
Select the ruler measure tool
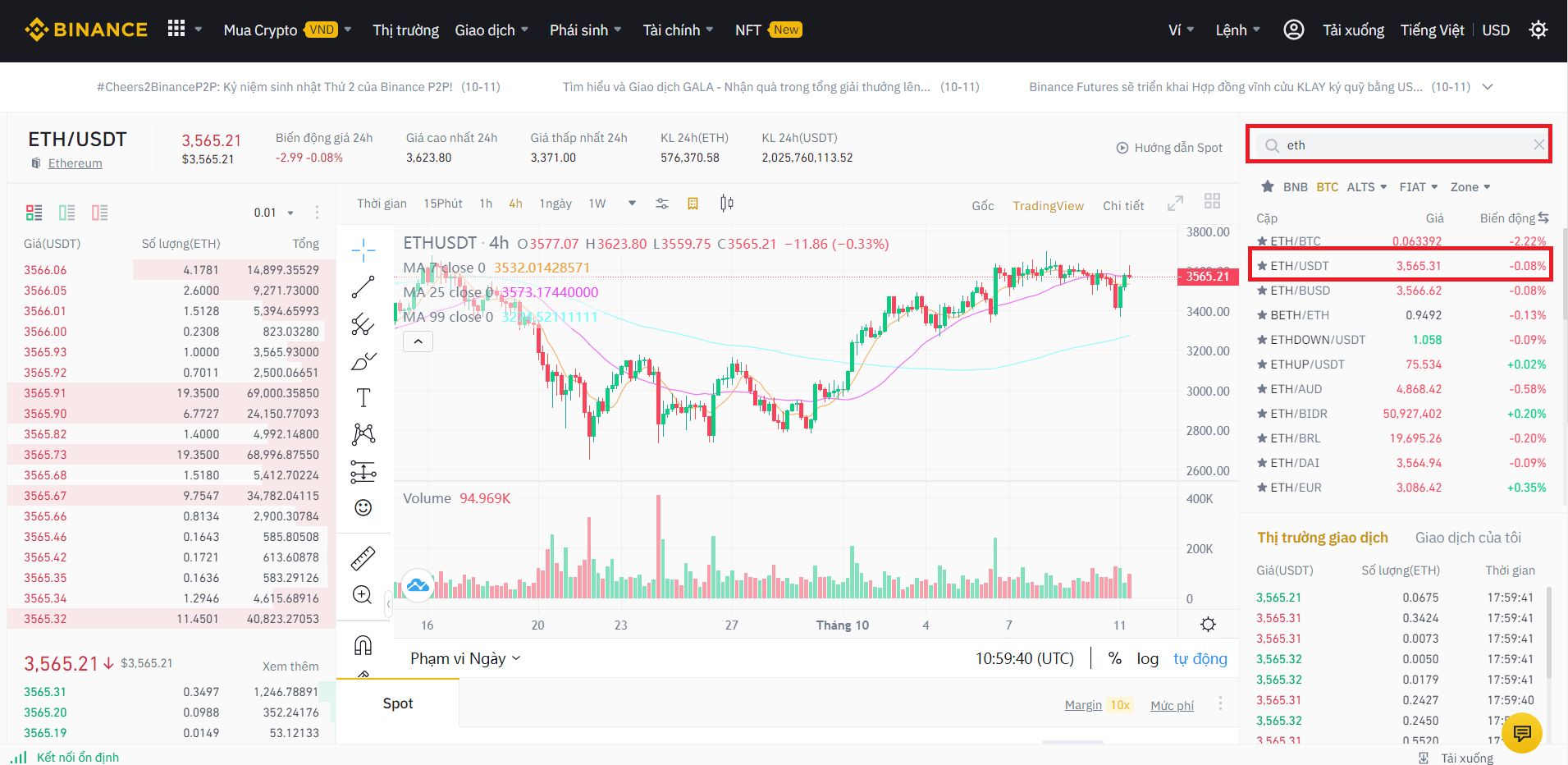coord(363,558)
